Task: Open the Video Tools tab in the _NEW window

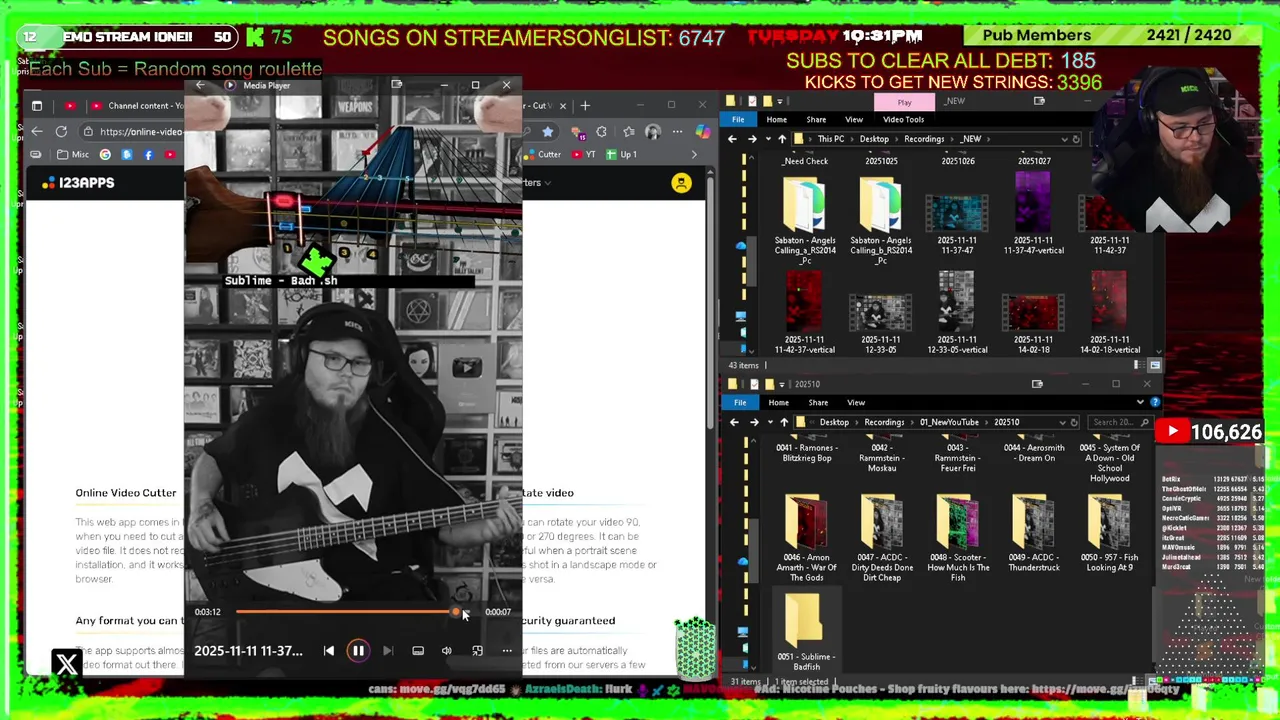Action: click(903, 119)
